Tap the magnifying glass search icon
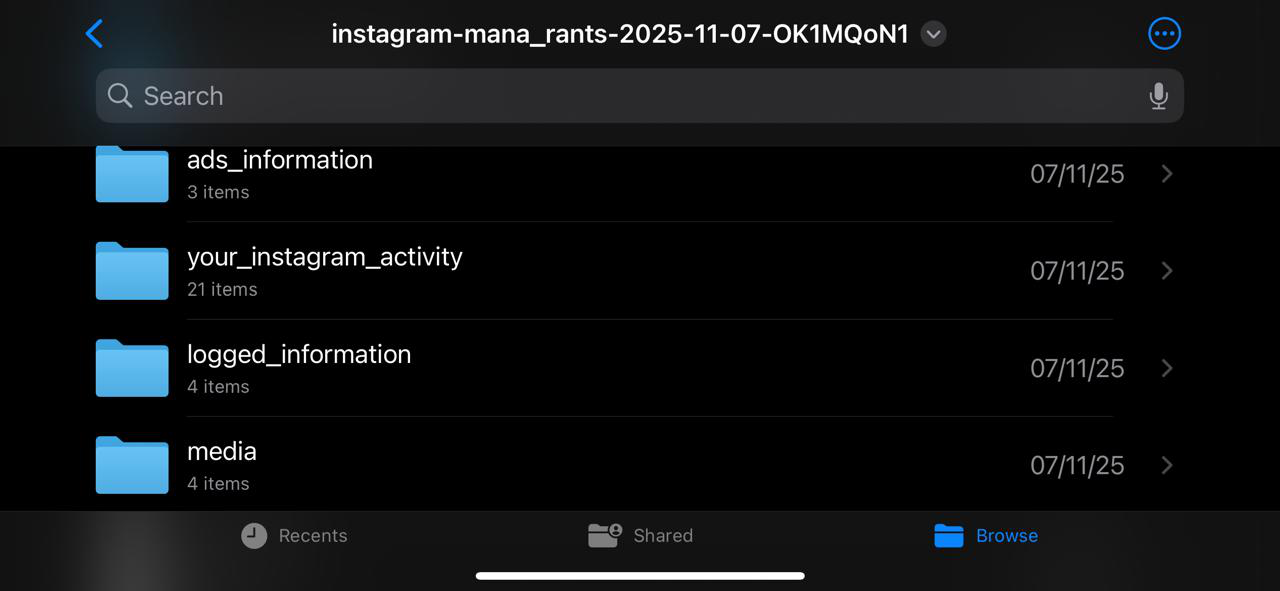The image size is (1280, 591). pos(120,96)
